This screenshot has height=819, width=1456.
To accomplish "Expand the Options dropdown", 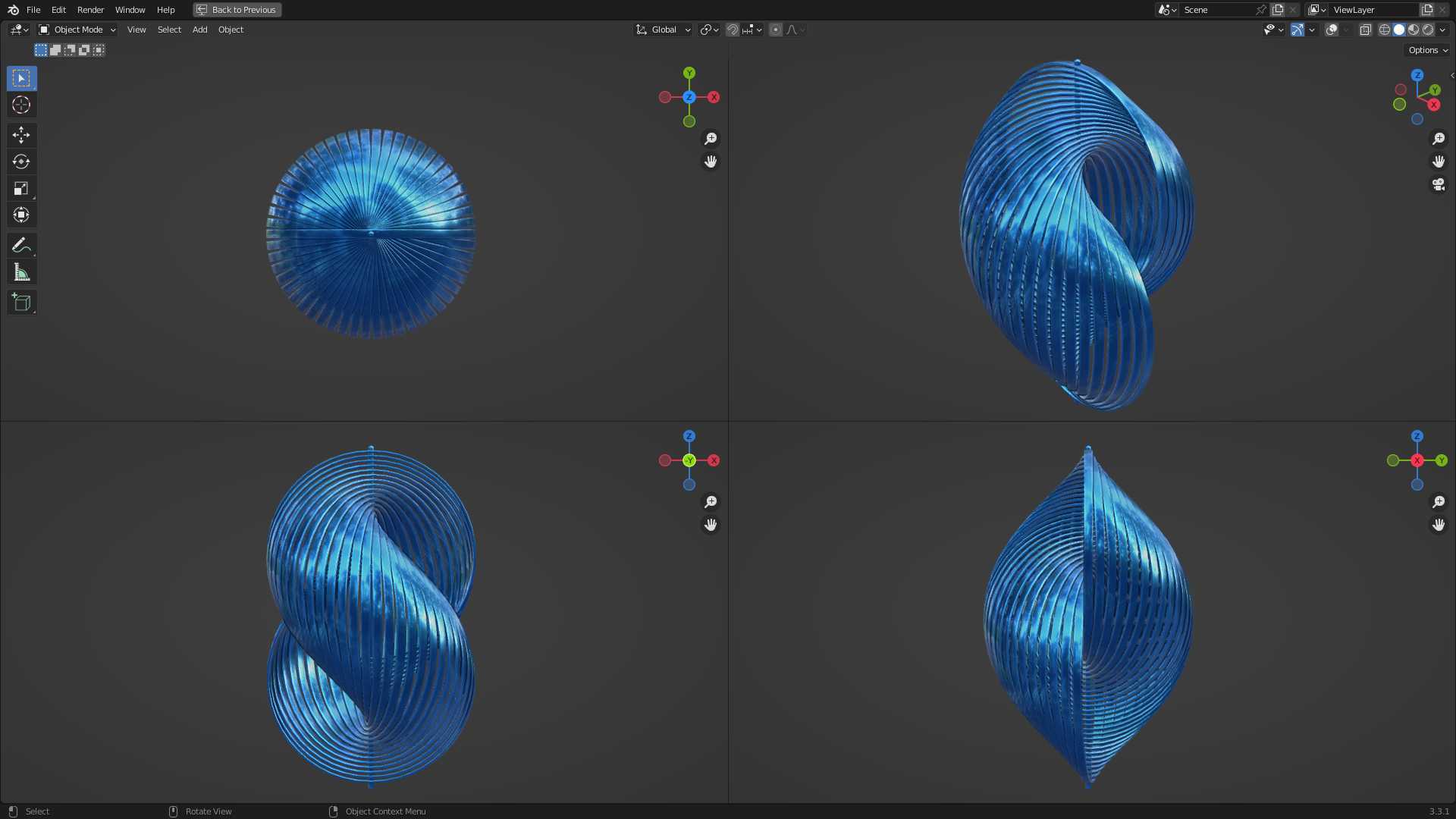I will click(1428, 50).
